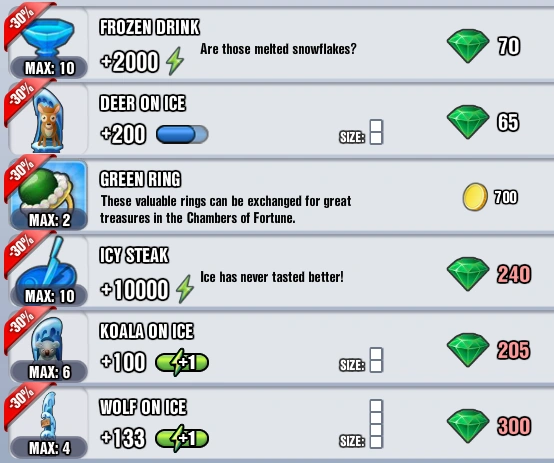Tap the blue capacity bar on Deer on Ice

click(x=182, y=135)
